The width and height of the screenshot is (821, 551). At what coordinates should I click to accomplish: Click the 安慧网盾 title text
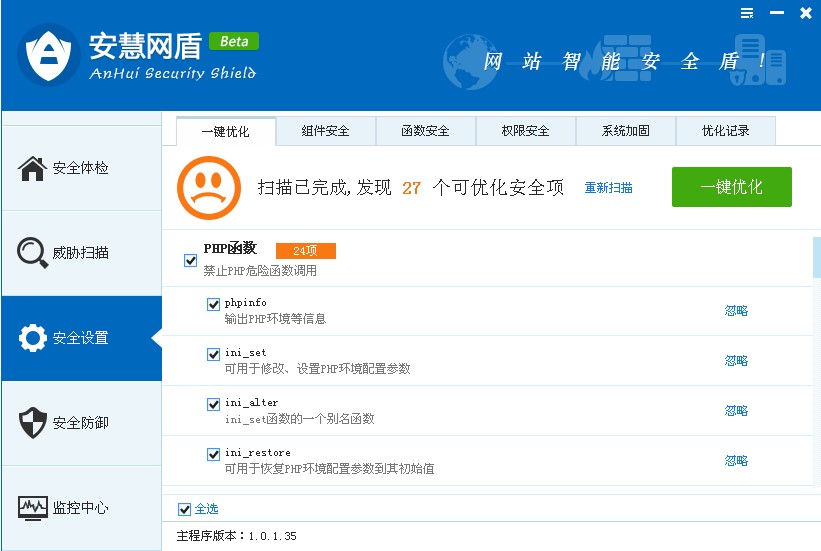[x=145, y=46]
